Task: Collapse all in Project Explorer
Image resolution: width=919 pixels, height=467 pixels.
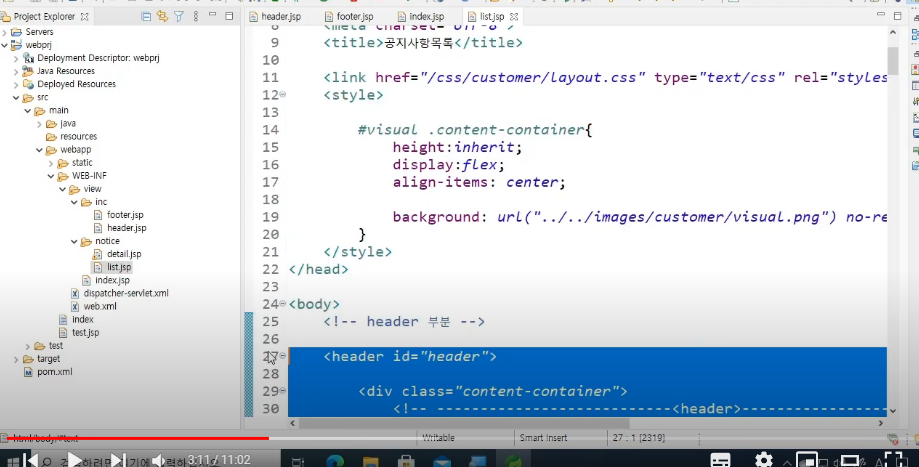Action: (146, 16)
